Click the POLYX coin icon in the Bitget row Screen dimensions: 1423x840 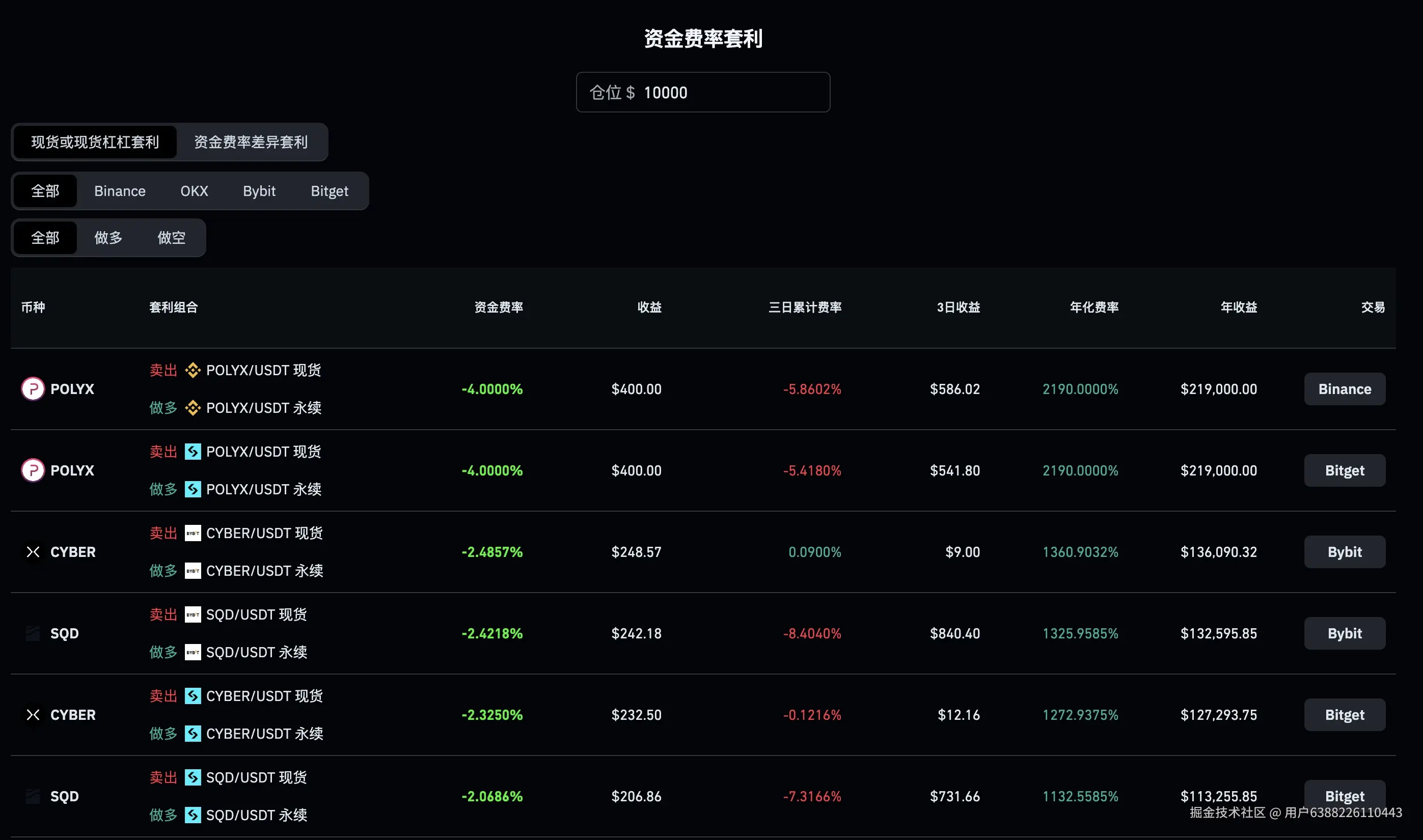33,470
